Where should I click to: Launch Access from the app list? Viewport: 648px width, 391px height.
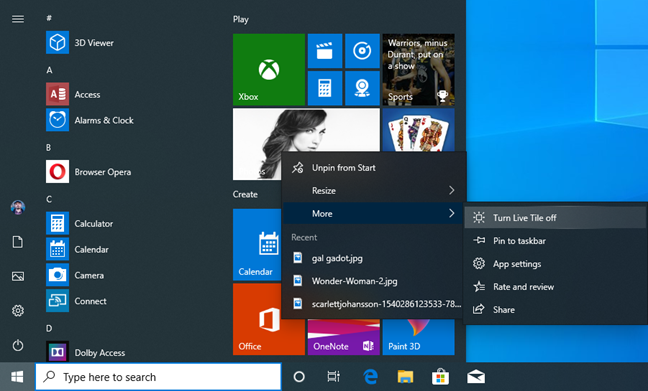click(x=87, y=95)
